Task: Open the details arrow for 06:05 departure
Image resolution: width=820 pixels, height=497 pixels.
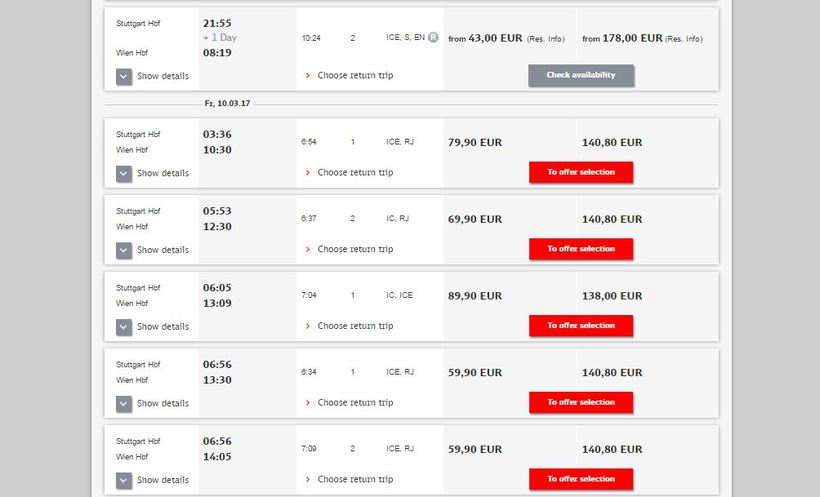Action: (124, 327)
